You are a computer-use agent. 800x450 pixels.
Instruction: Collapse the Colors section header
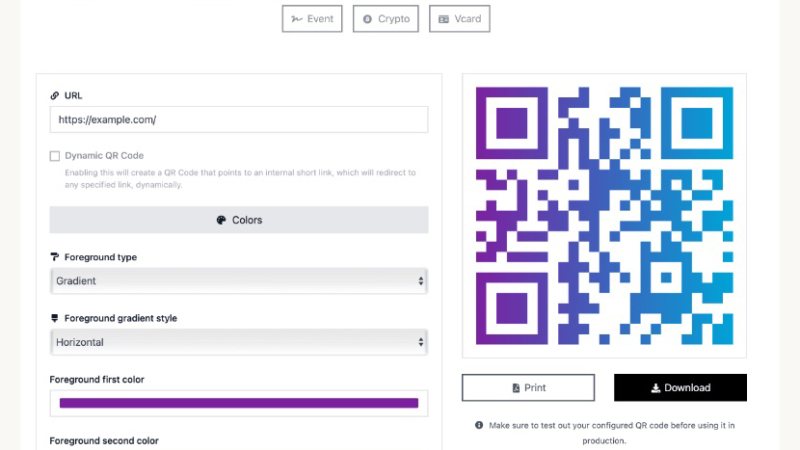coord(239,220)
